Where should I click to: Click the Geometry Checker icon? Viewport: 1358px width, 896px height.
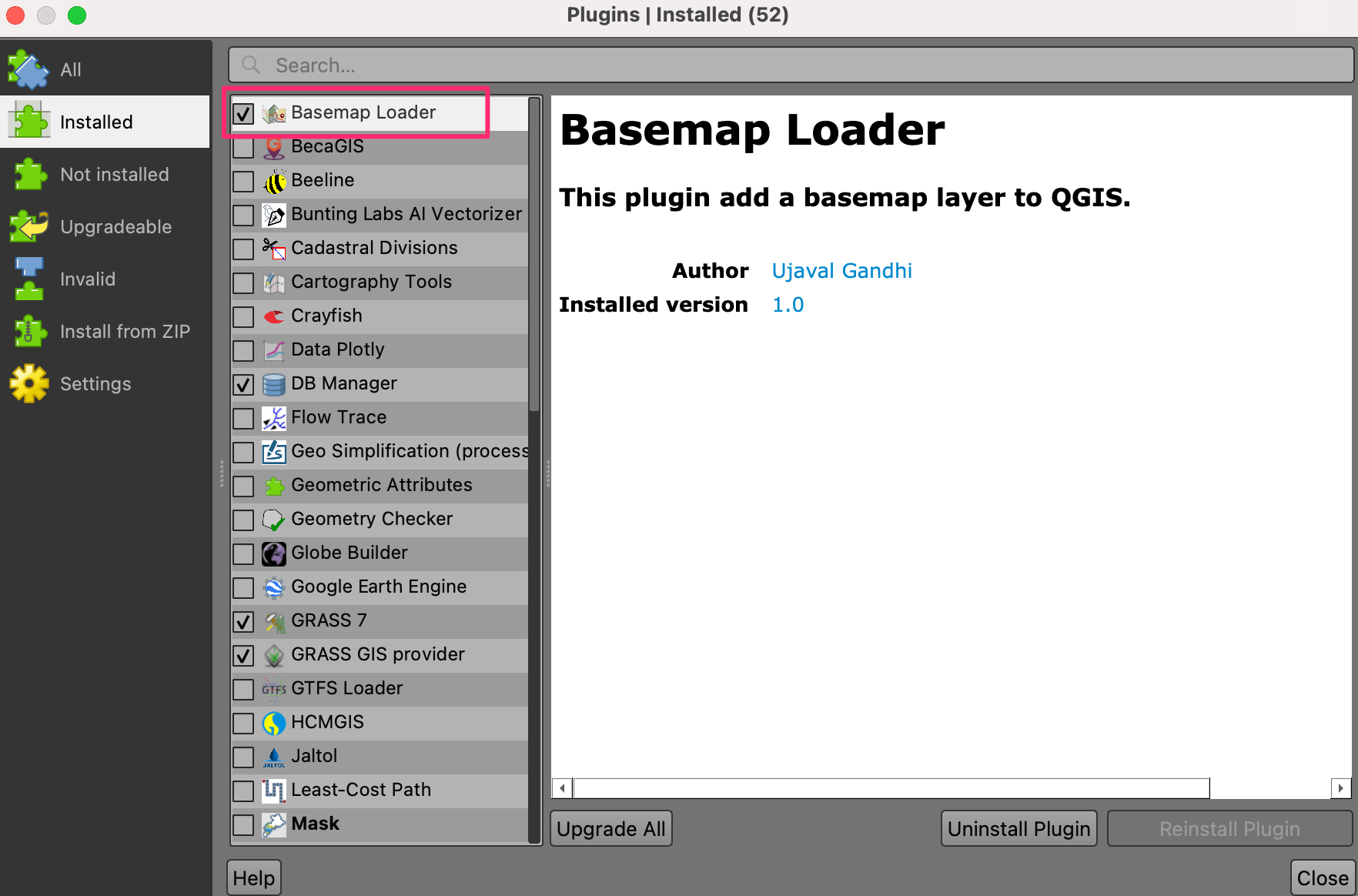(274, 520)
